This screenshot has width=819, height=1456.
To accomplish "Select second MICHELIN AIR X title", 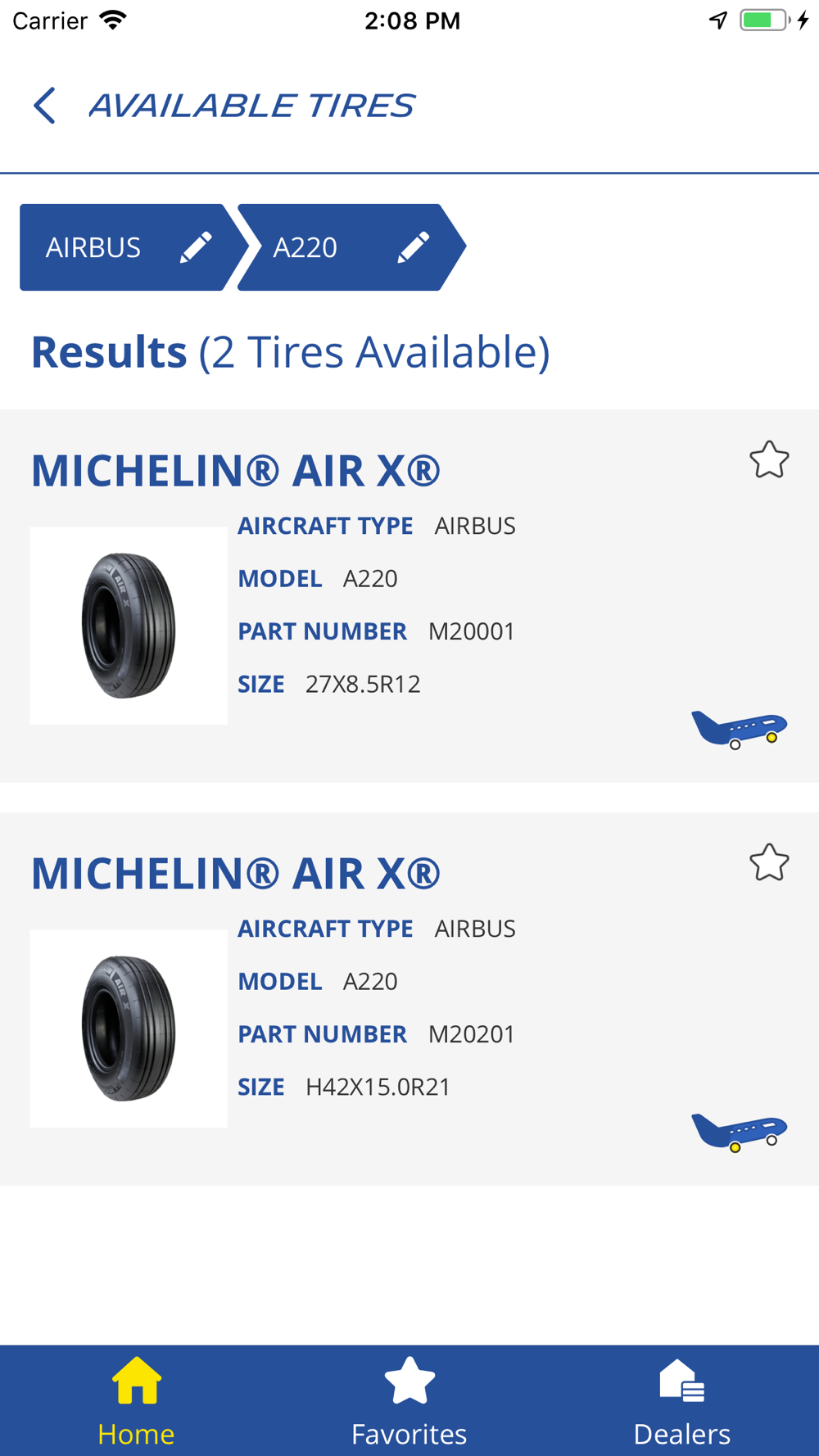I will [x=236, y=874].
